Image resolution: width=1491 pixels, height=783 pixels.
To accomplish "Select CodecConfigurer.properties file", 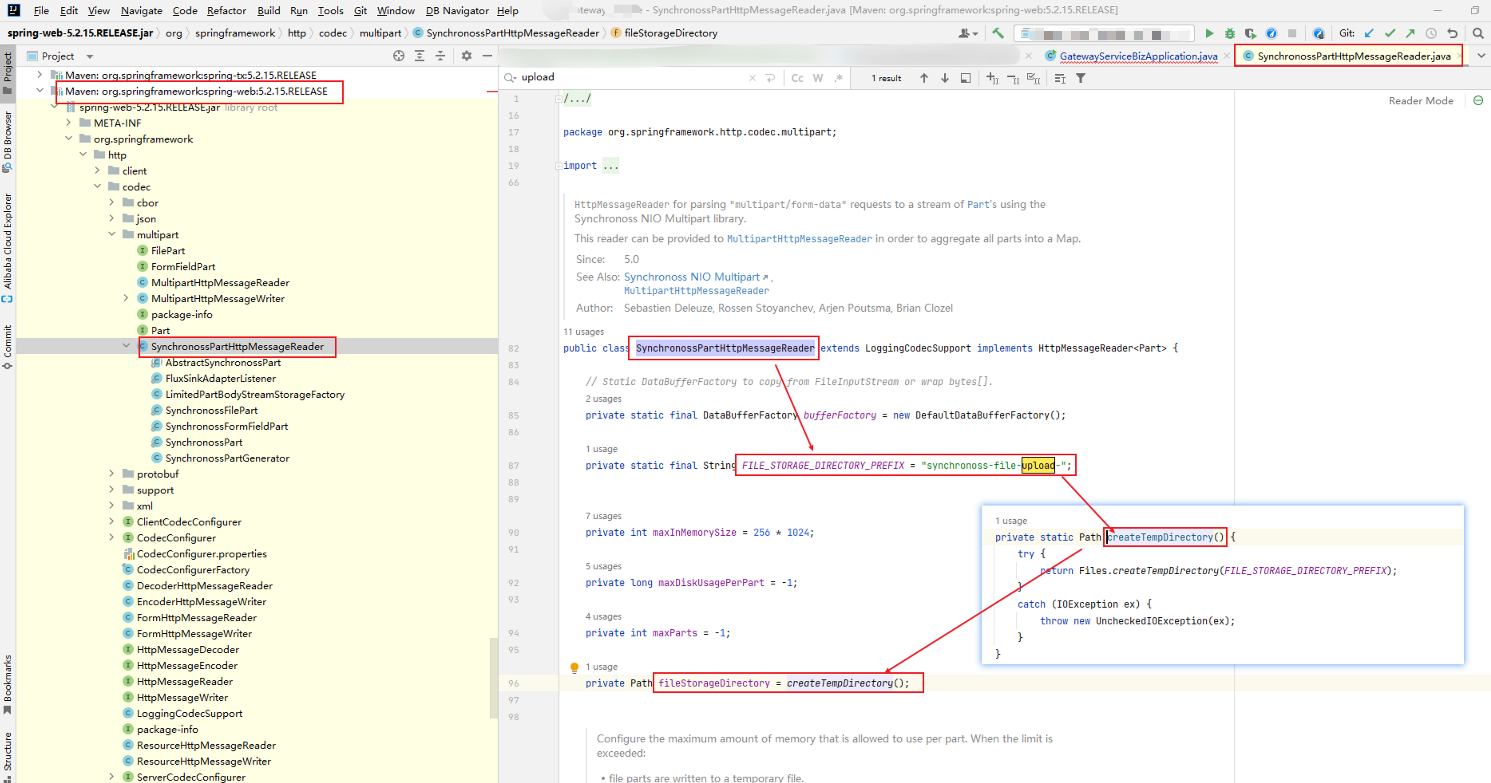I will click(x=201, y=554).
